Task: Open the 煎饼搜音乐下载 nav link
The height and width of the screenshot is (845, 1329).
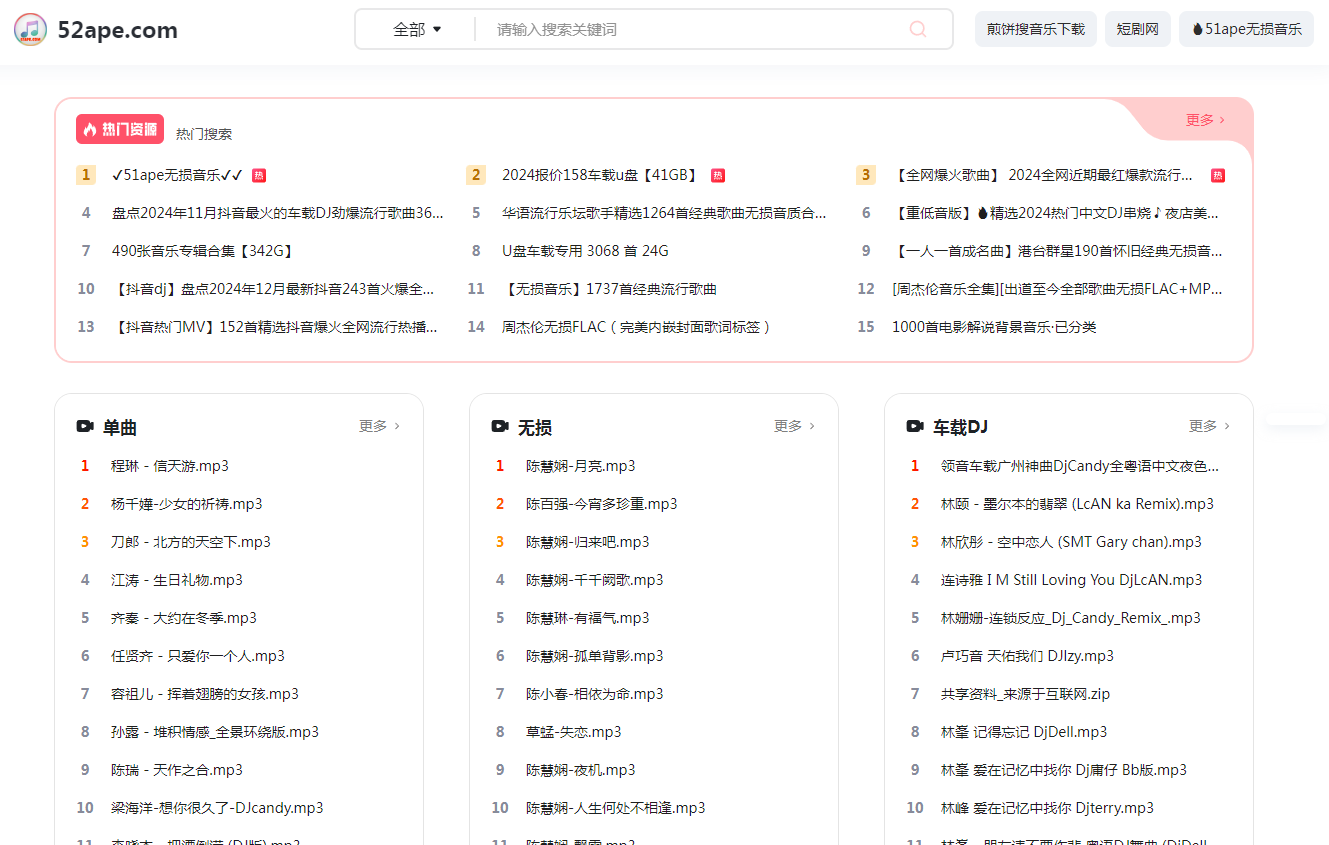Action: click(1035, 29)
